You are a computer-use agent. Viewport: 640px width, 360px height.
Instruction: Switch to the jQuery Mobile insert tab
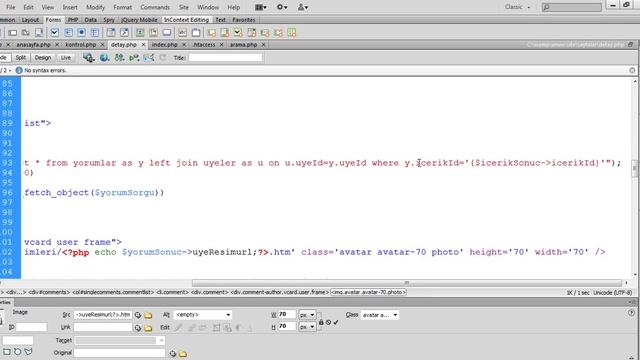pos(139,20)
